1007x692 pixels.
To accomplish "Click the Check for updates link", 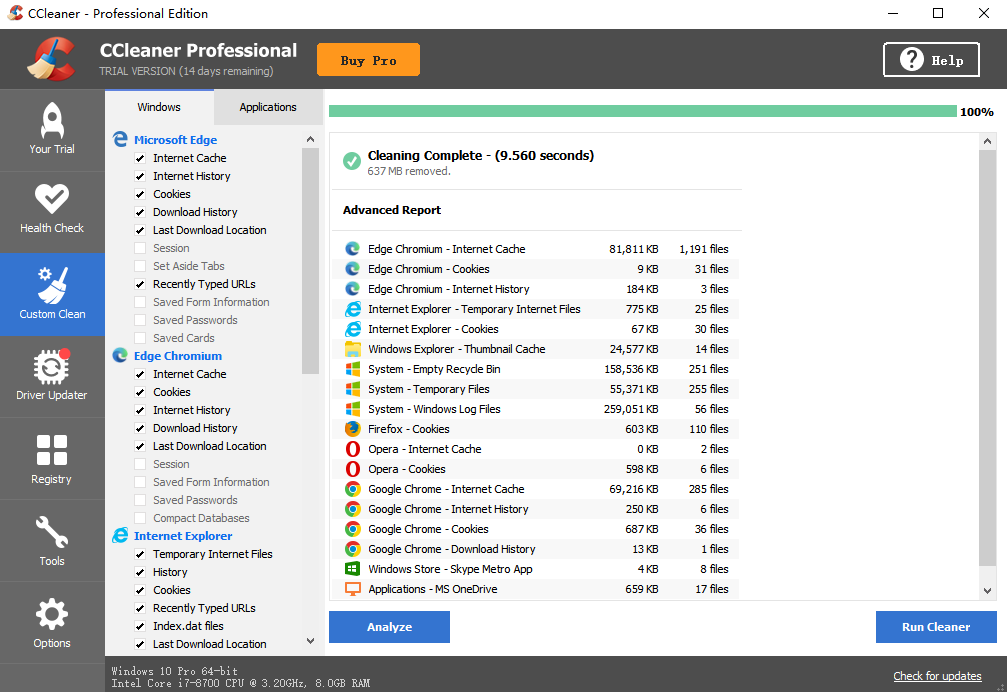I will pos(937,676).
